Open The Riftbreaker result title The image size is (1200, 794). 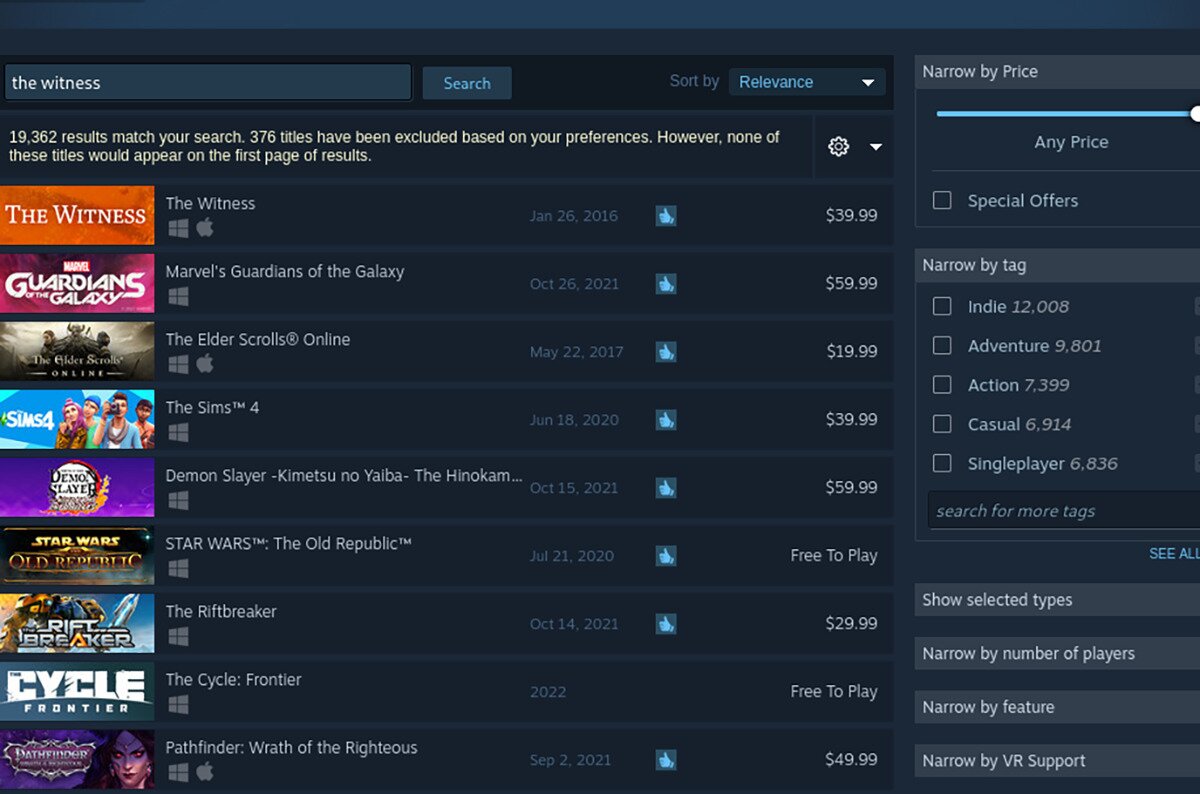pos(221,611)
